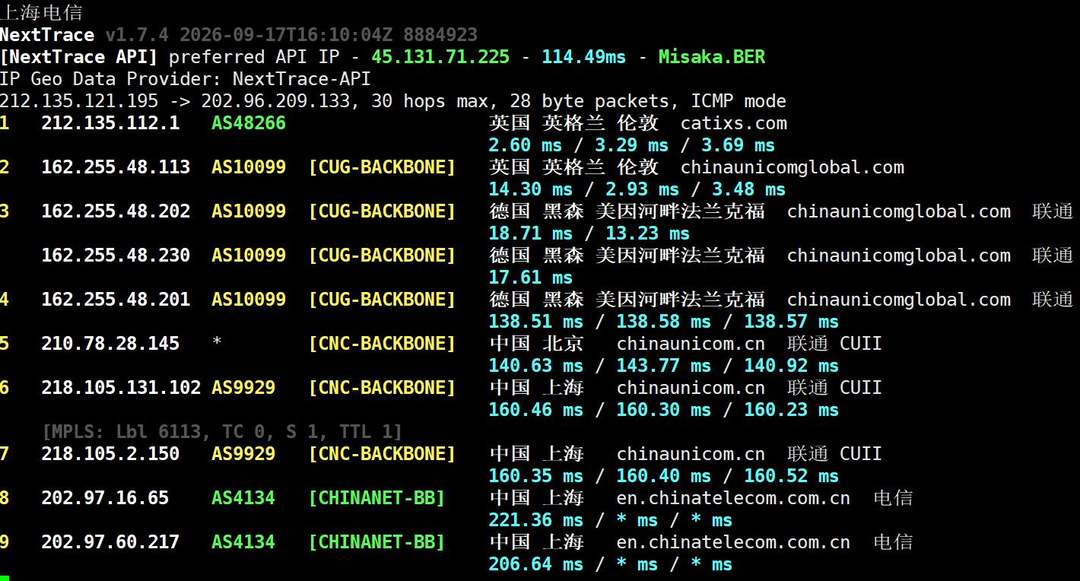Screen dimensions: 1080x581
Task: Click IP 162.255.48.230 in hop 3
Action: click(116, 255)
